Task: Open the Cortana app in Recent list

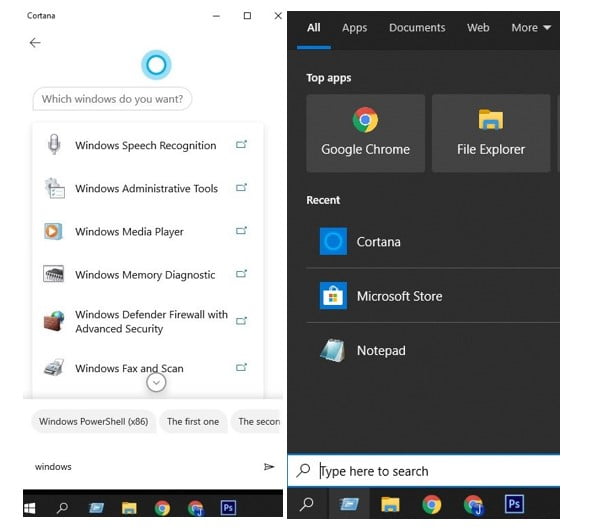Action: click(x=432, y=242)
